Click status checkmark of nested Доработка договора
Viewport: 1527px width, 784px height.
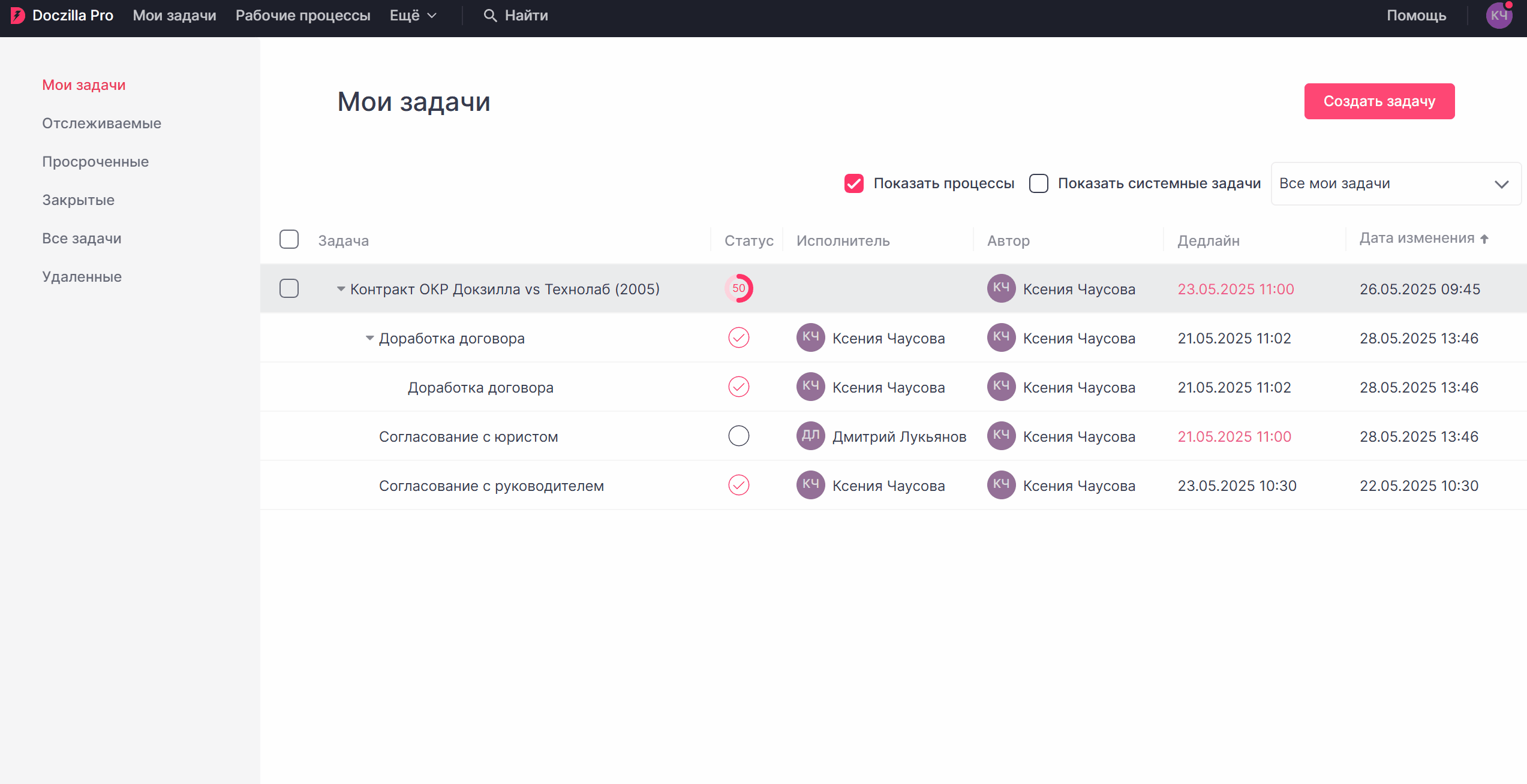pyautogui.click(x=739, y=387)
